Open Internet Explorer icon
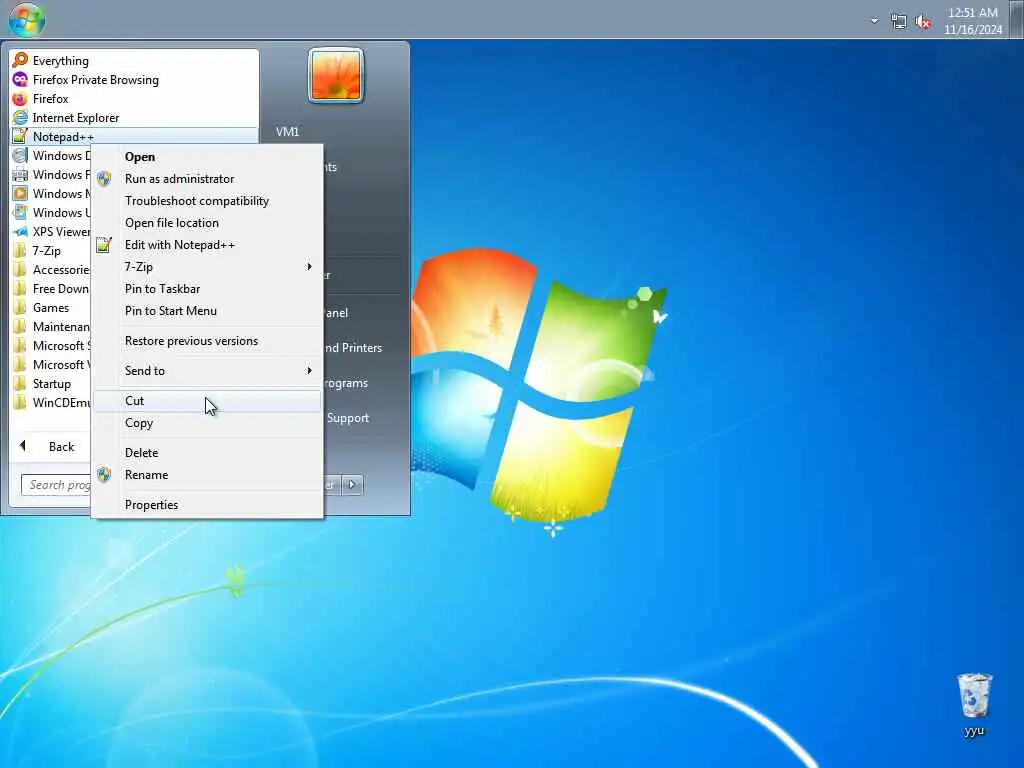The image size is (1024, 768). tap(20, 118)
